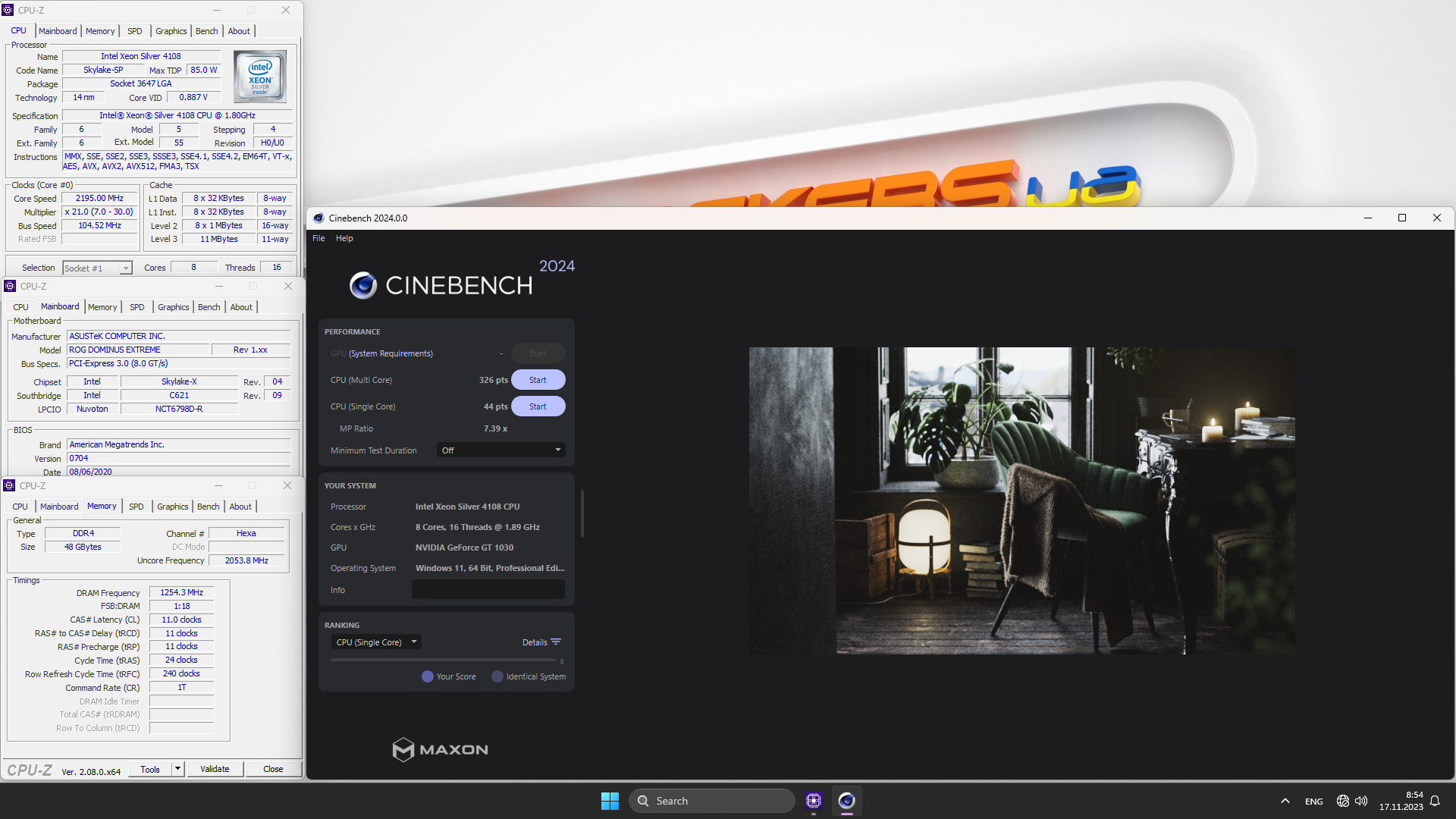The width and height of the screenshot is (1456, 819).
Task: Click the Details filter icon in Ranking
Action: tap(556, 642)
